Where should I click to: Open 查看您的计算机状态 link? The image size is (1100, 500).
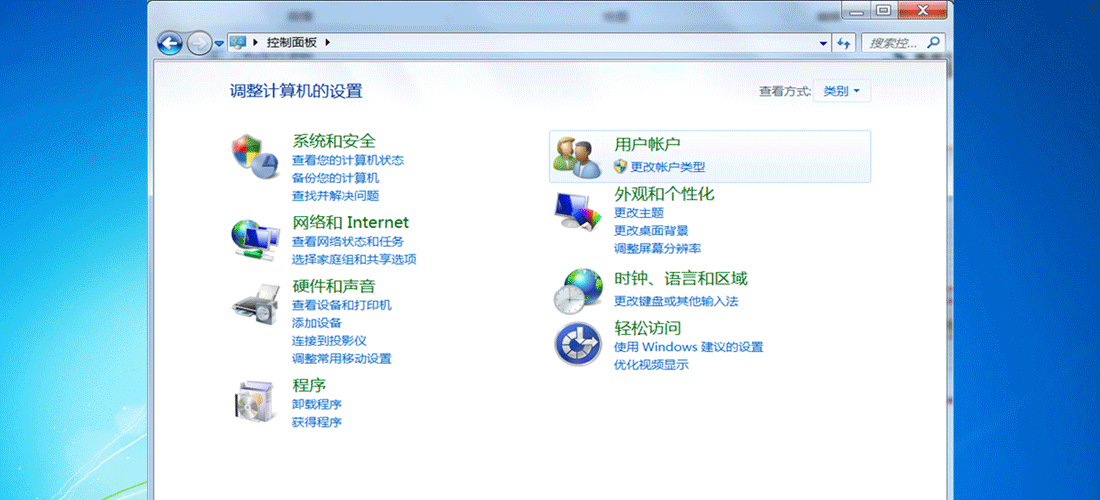[x=348, y=161]
